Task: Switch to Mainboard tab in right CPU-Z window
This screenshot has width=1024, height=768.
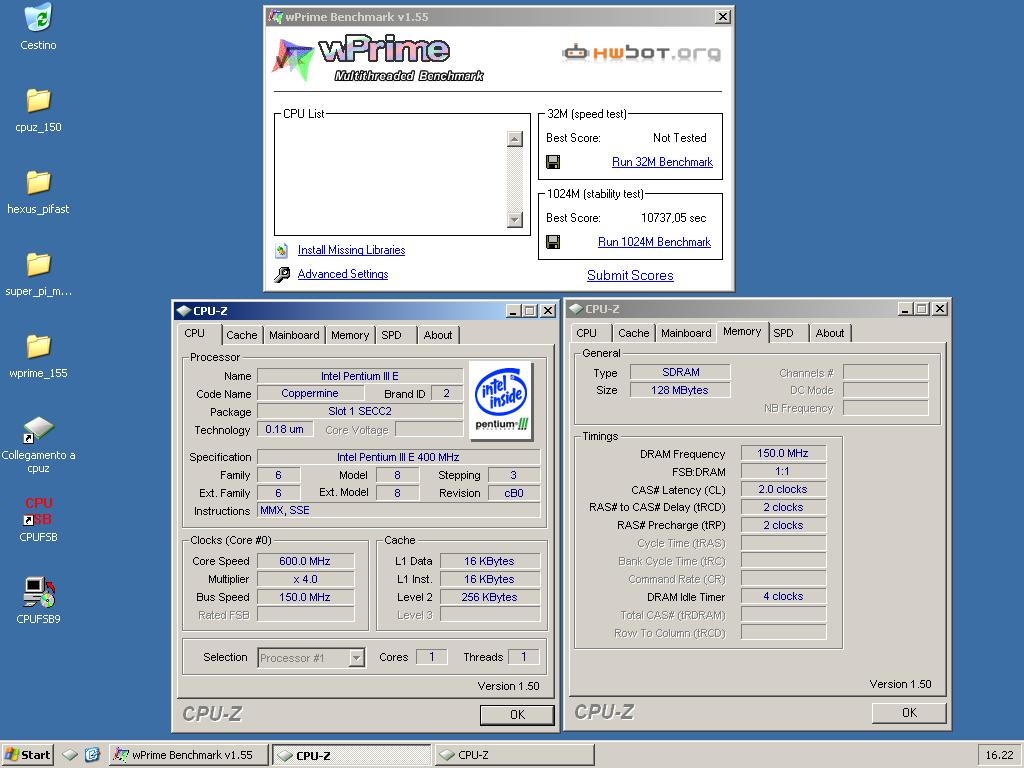Action: (686, 333)
